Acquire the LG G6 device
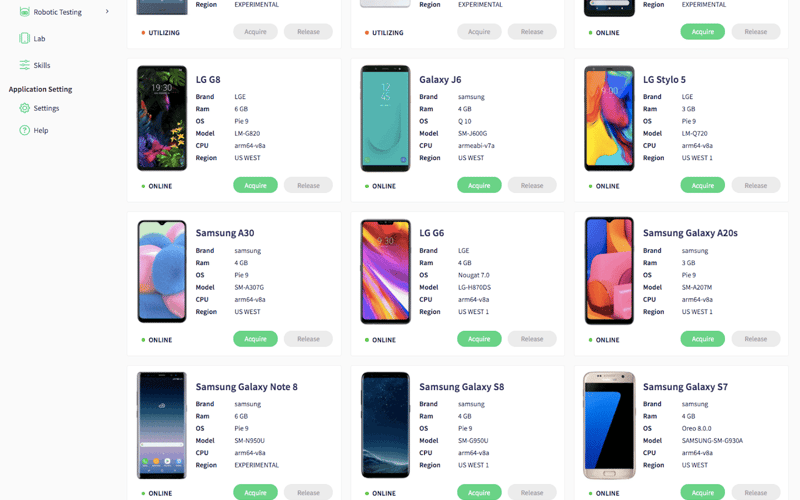The image size is (800, 500). coord(479,339)
